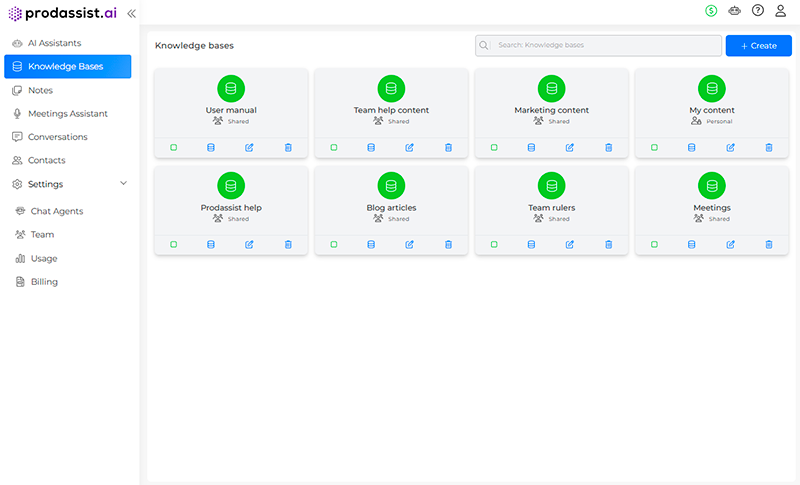The height and width of the screenshot is (485, 800).
Task: Open the user profile icon
Action: (781, 11)
